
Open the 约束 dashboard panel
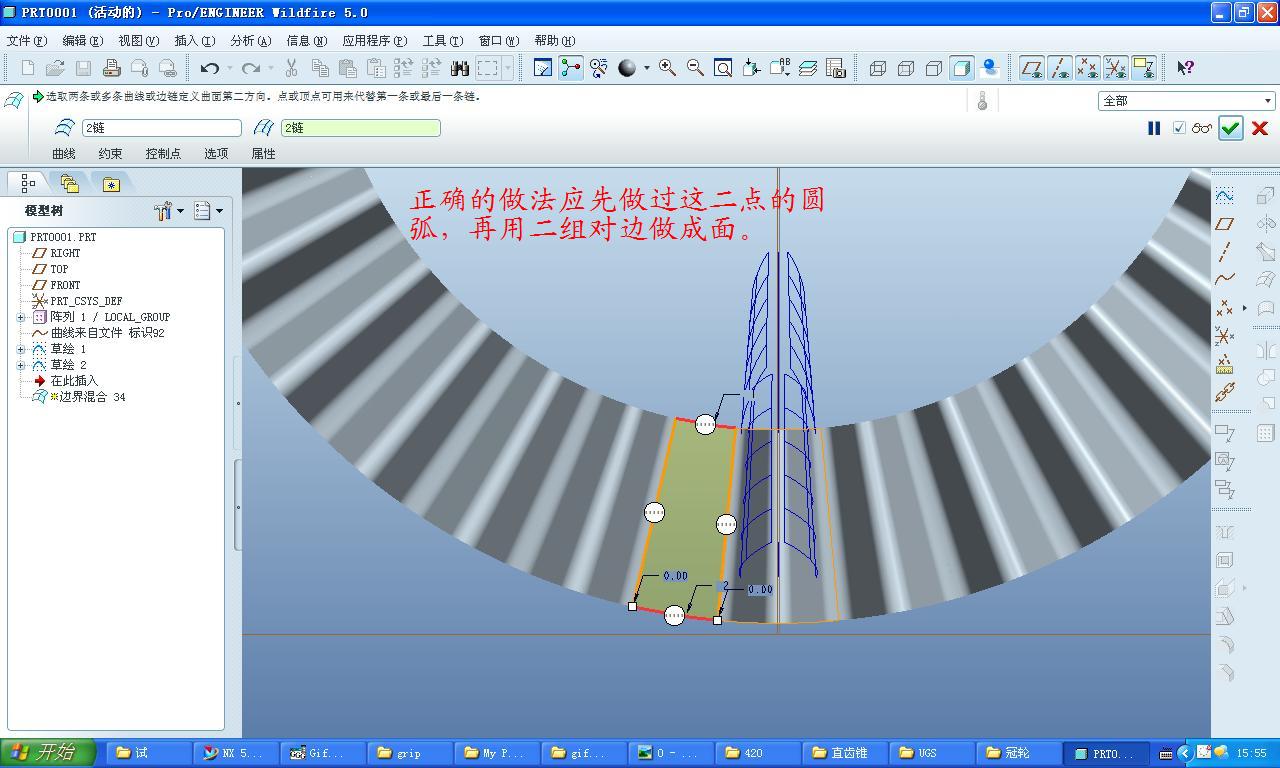pyautogui.click(x=110, y=154)
